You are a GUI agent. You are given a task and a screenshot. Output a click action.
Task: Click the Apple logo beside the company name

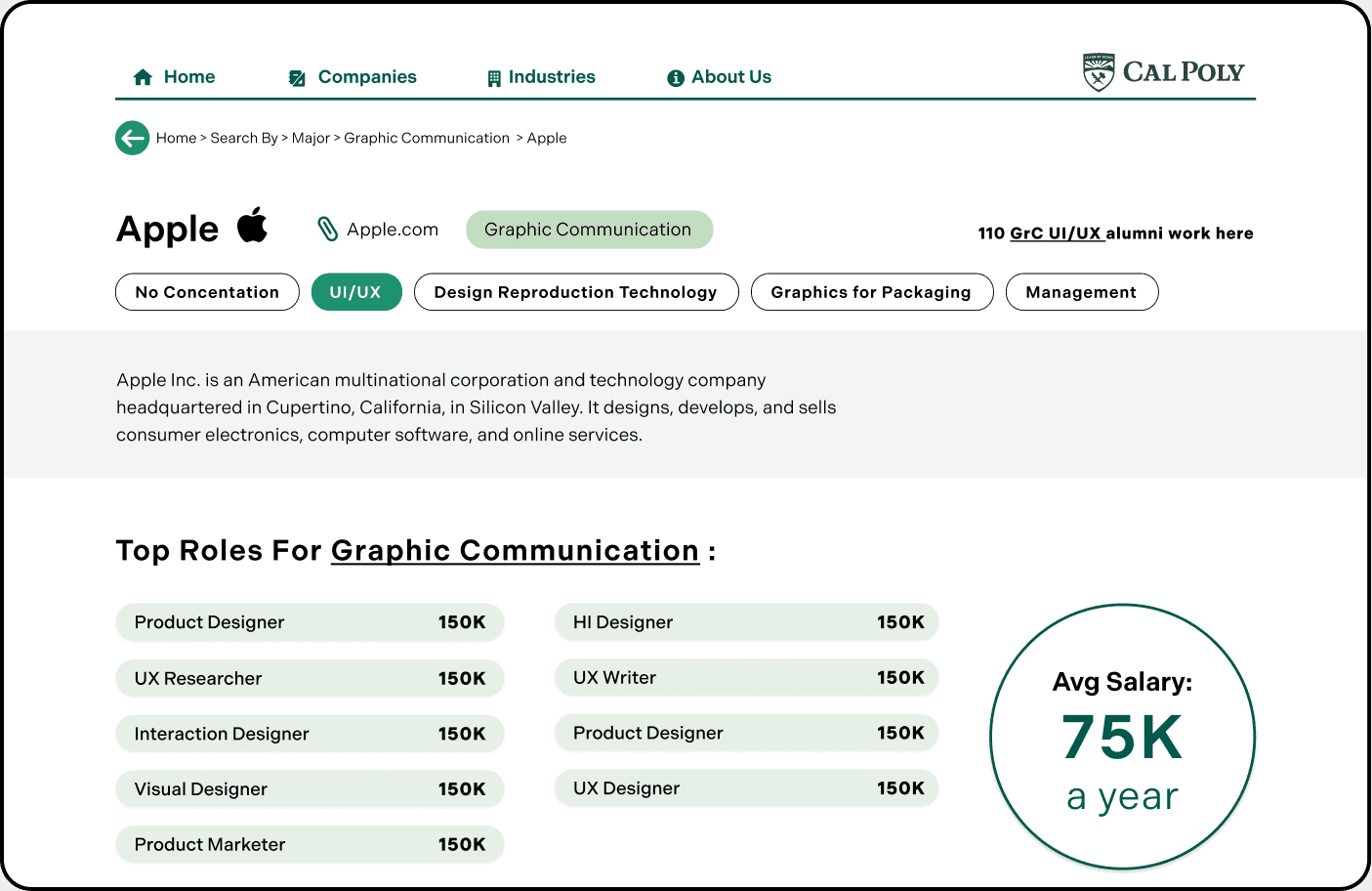[253, 225]
